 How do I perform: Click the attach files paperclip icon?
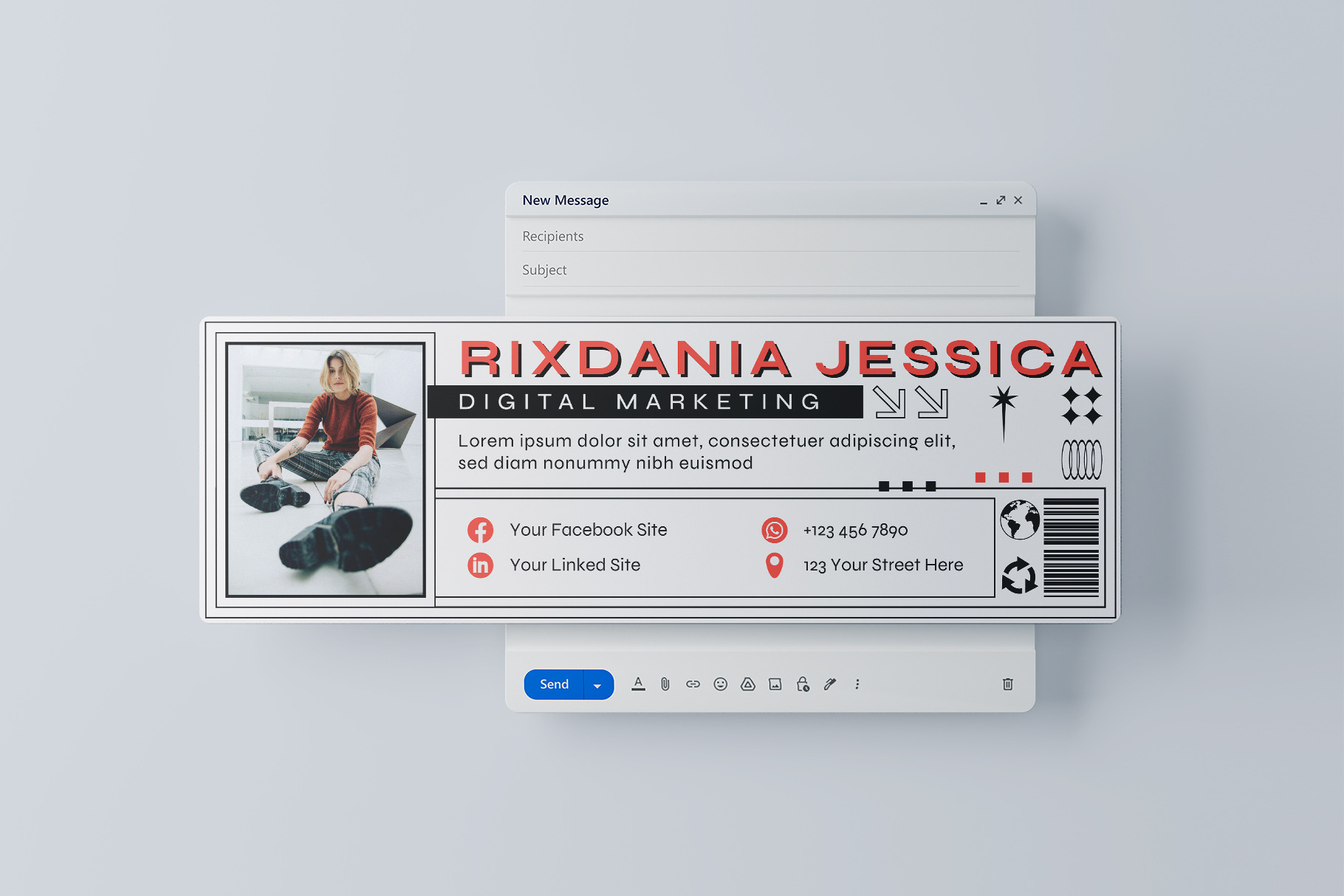pyautogui.click(x=665, y=684)
